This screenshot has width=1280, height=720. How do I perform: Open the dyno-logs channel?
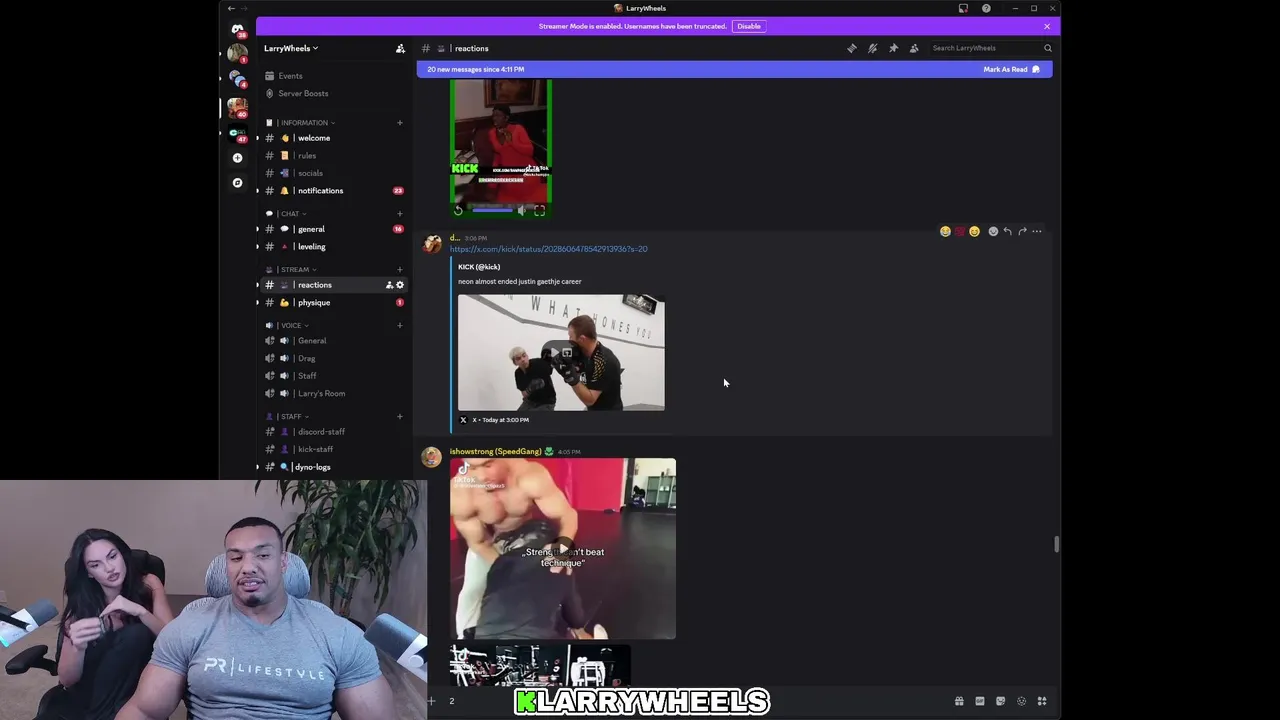tap(333, 467)
